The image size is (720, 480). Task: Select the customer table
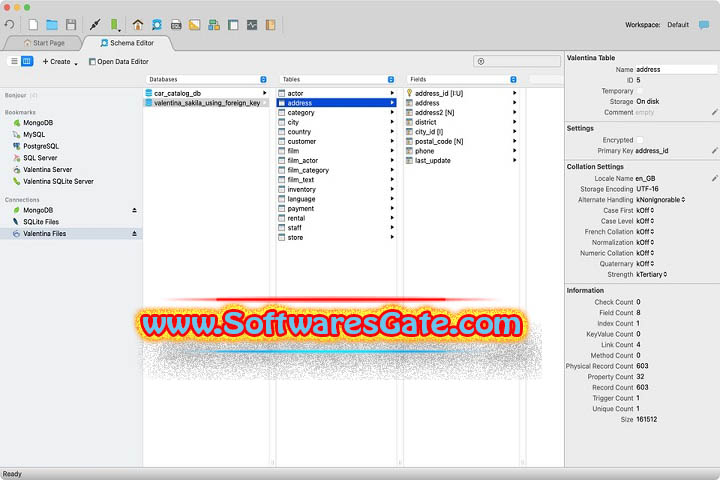[x=336, y=141]
